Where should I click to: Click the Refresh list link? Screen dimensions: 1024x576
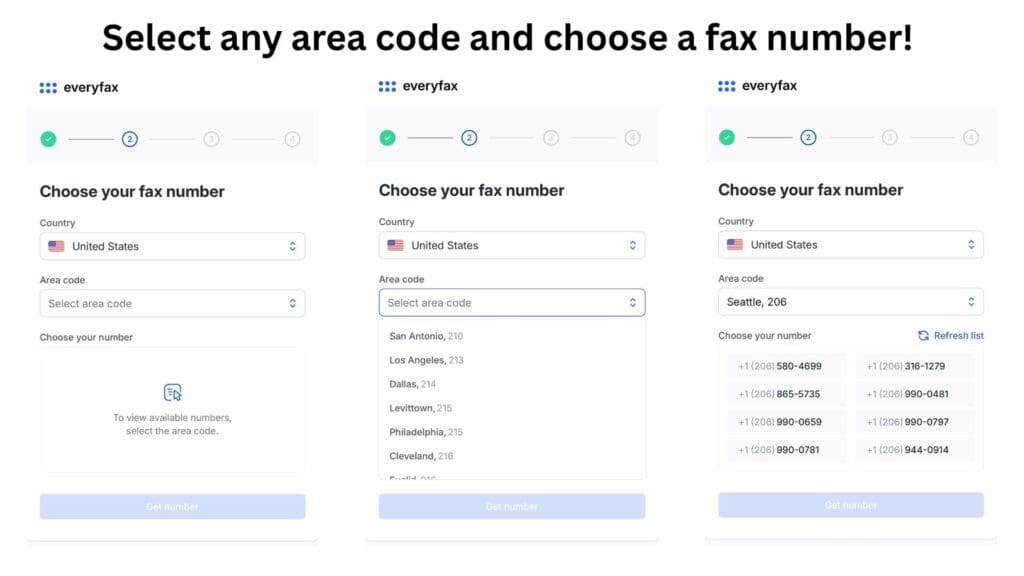958,336
